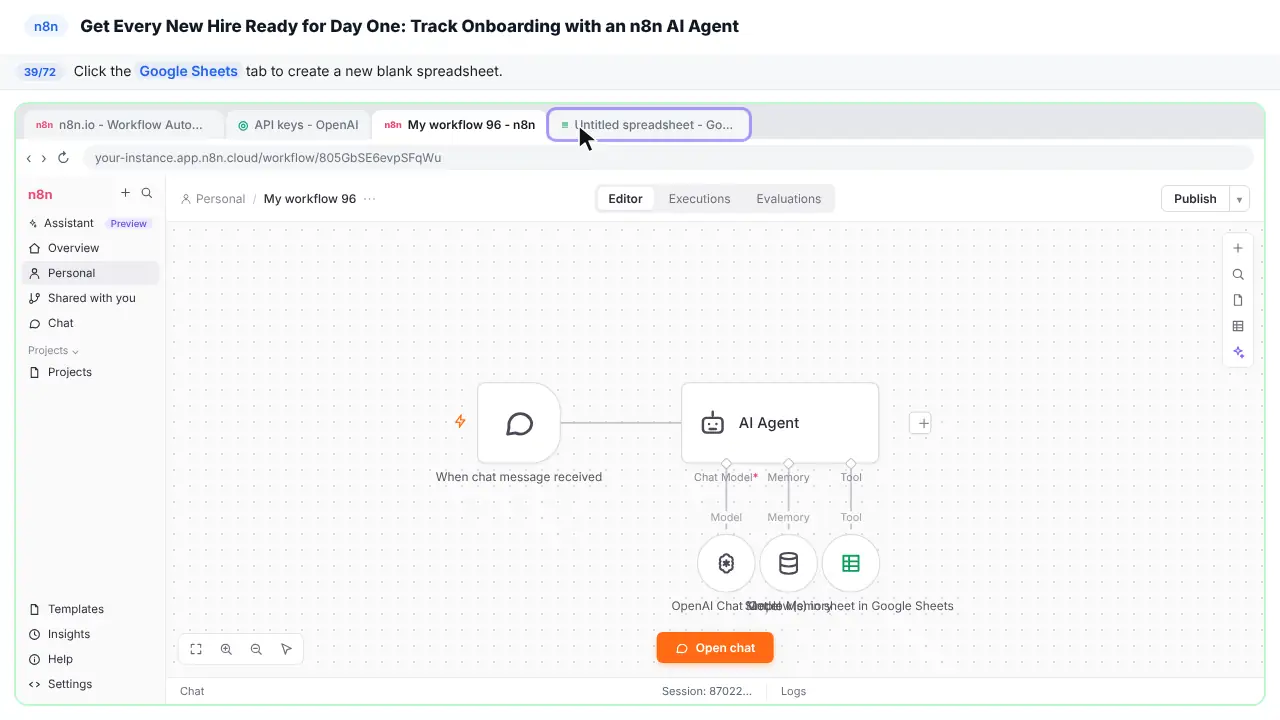Select the Simple Memory database node icon
Image resolution: width=1280 pixels, height=720 pixels.
pyautogui.click(x=788, y=563)
